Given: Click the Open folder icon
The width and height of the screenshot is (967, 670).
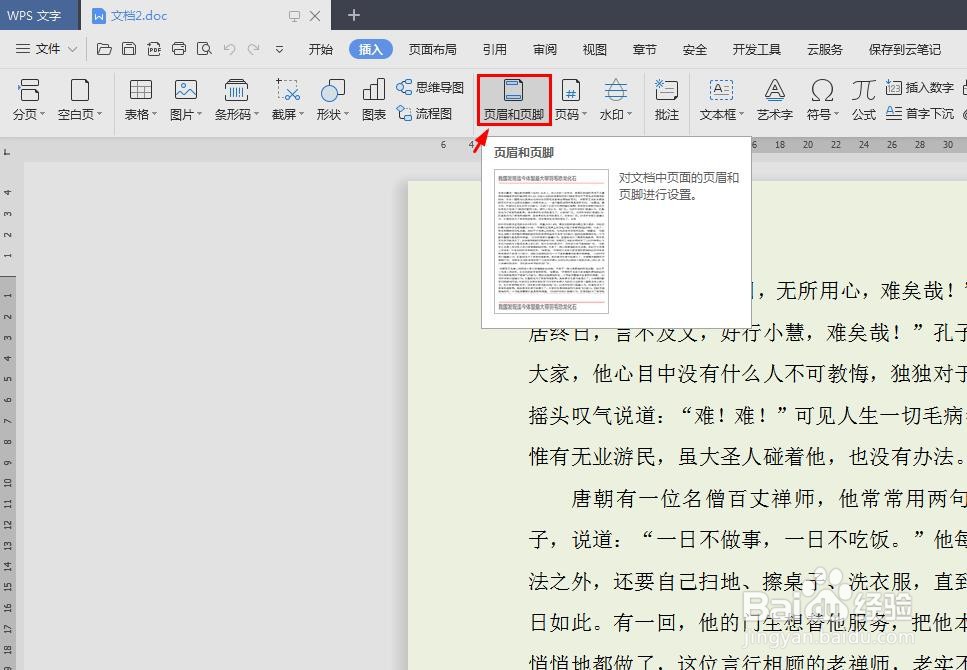Looking at the screenshot, I should coord(104,49).
